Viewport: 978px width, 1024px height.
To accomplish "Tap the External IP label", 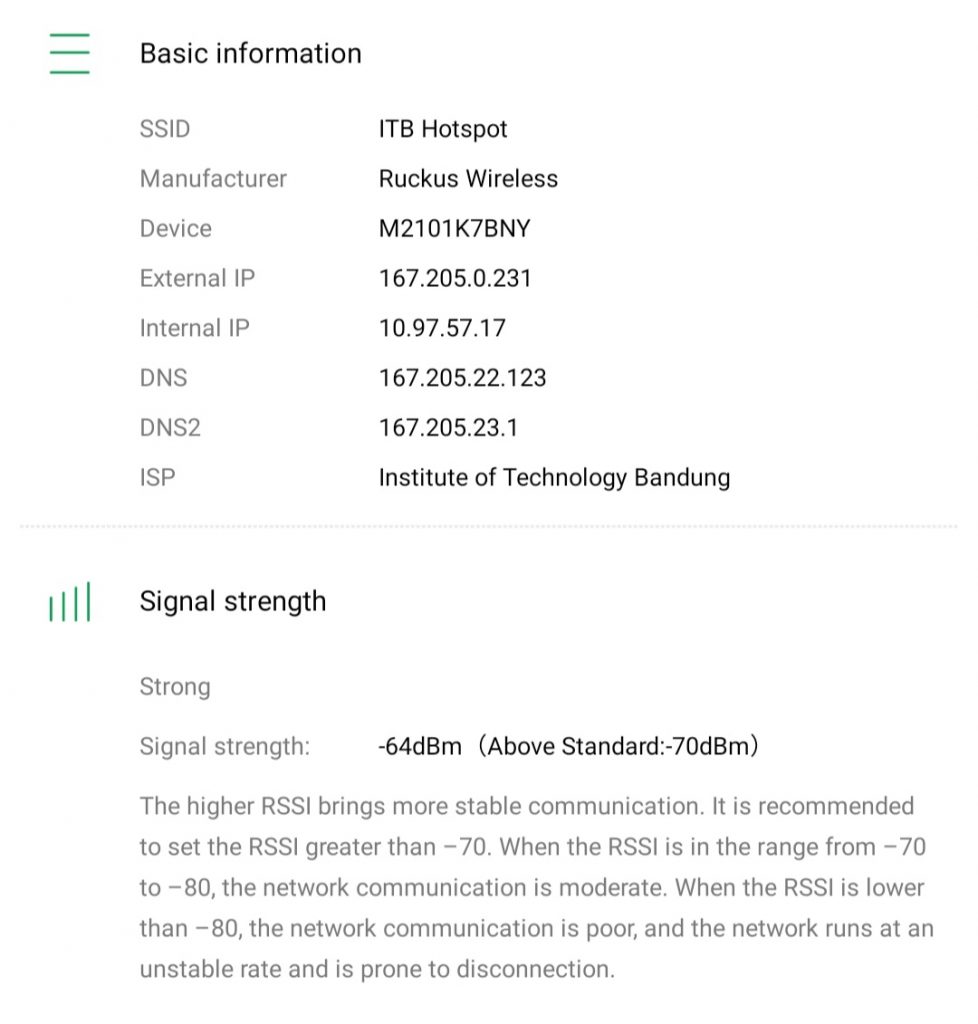I will tap(197, 278).
